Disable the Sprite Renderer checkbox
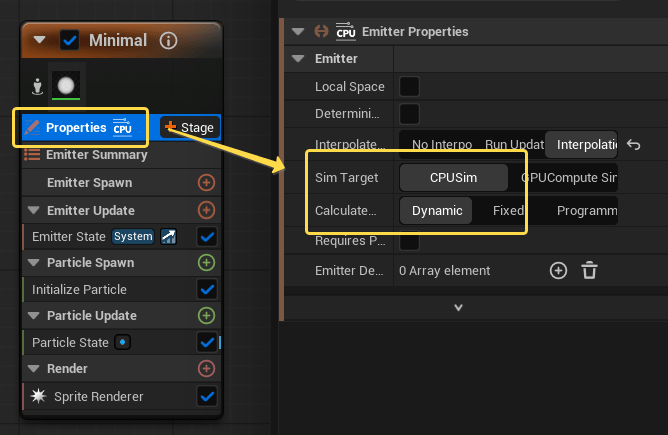The width and height of the screenshot is (668, 435). click(207, 396)
